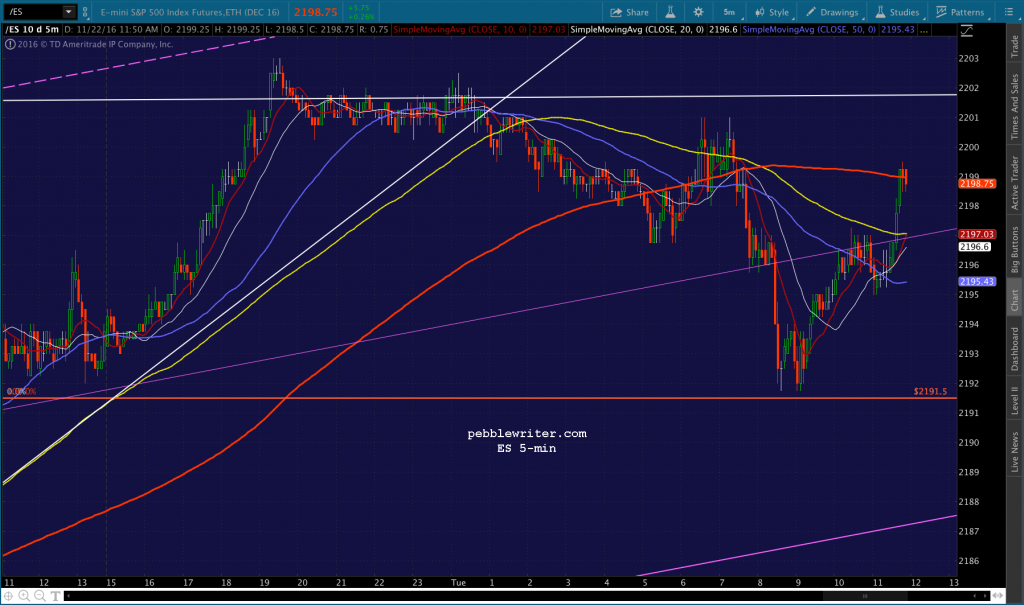Image resolution: width=1024 pixels, height=605 pixels.
Task: Select the Chart side tab
Action: pos(1014,300)
